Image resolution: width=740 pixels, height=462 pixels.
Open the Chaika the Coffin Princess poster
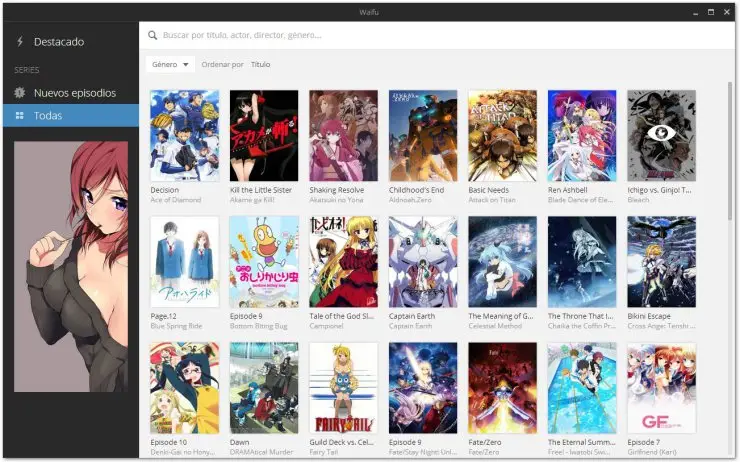point(582,262)
